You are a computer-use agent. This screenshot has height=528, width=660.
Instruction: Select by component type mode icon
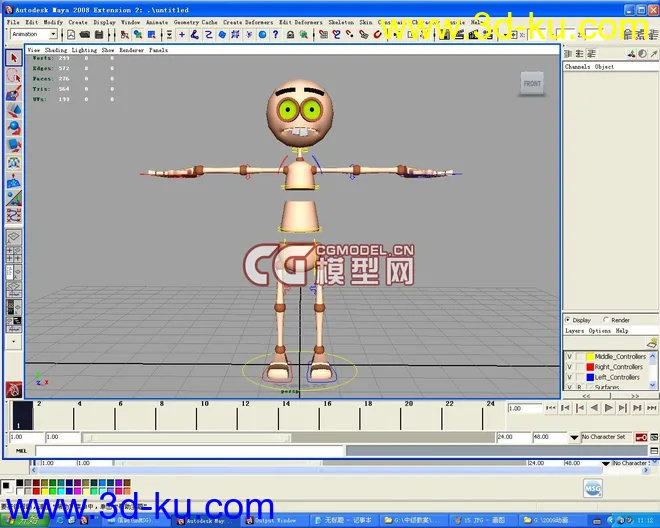[x=152, y=35]
